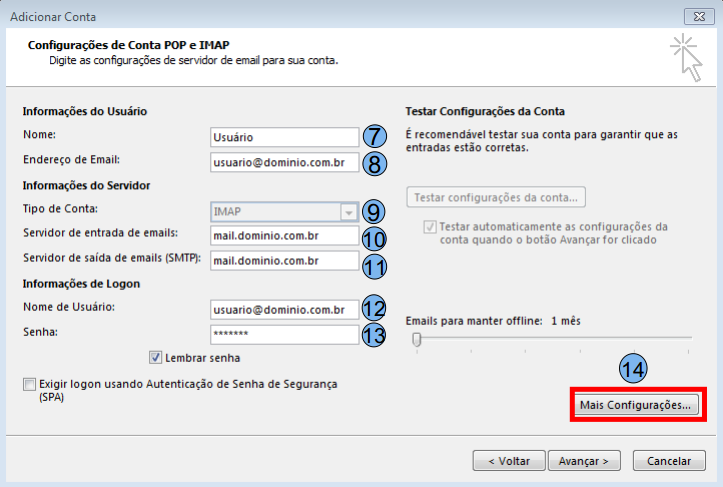Go back with the Voltar button
Image resolution: width=723 pixels, height=487 pixels.
[x=508, y=461]
